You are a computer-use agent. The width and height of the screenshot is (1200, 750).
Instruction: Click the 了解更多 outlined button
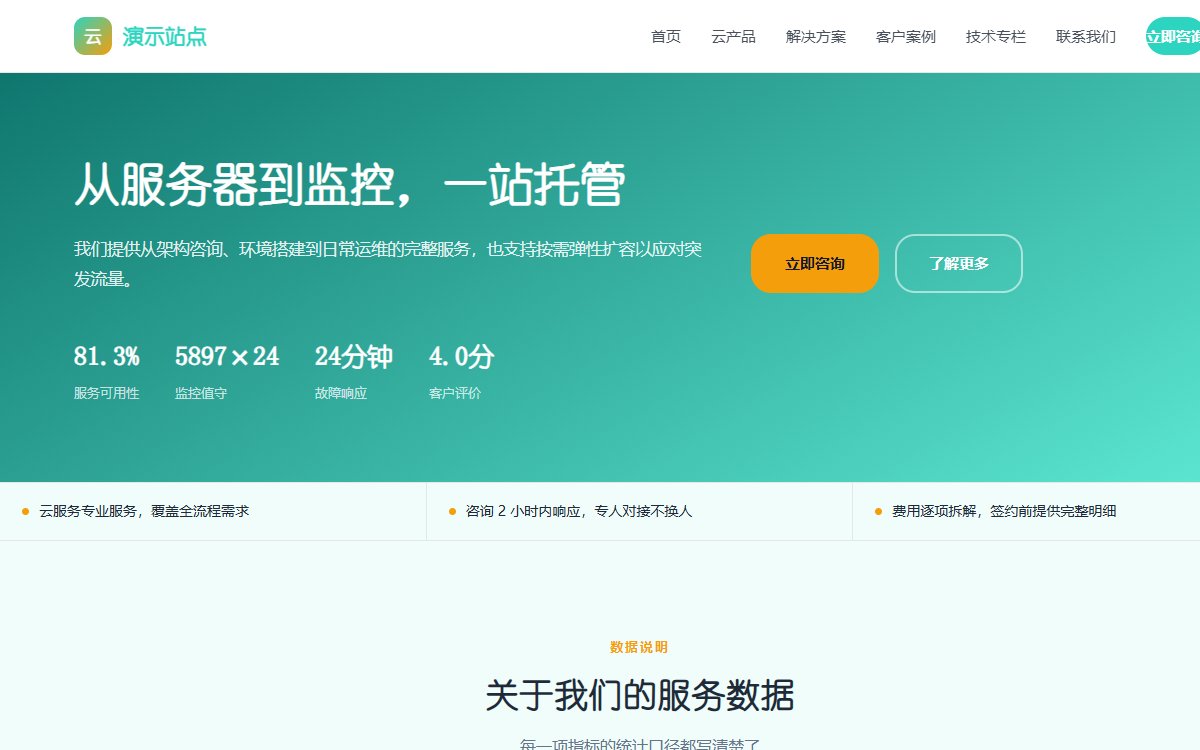[x=959, y=264]
